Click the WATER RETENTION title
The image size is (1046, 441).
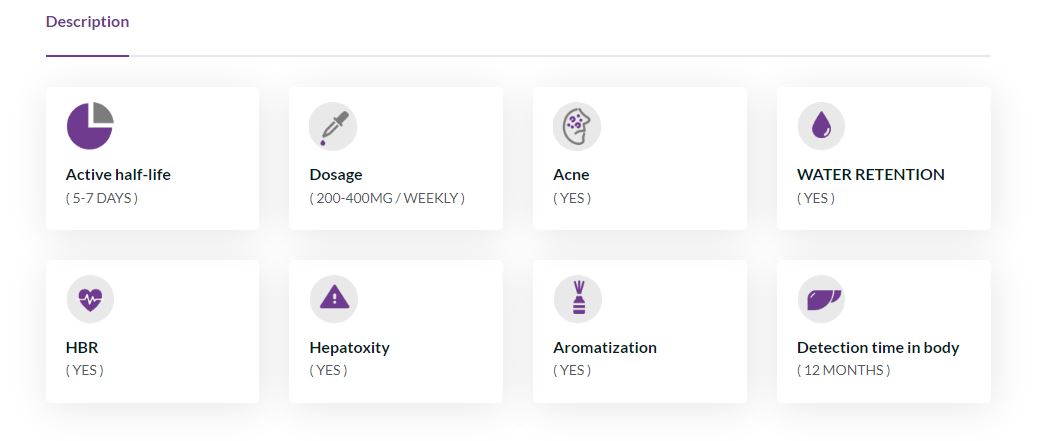click(871, 175)
